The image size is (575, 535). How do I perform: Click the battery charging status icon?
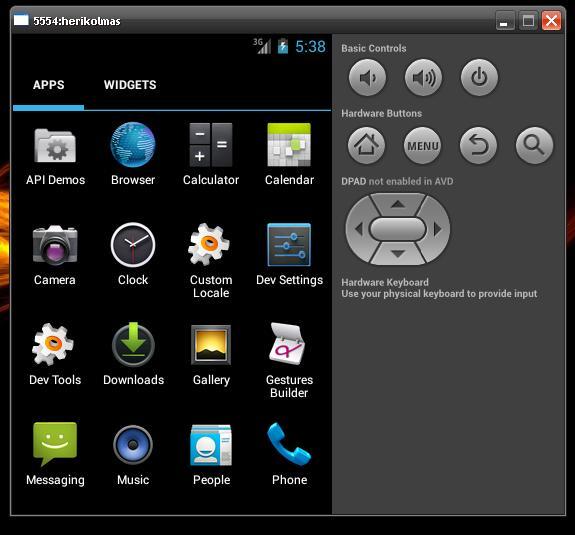pyautogui.click(x=282, y=46)
